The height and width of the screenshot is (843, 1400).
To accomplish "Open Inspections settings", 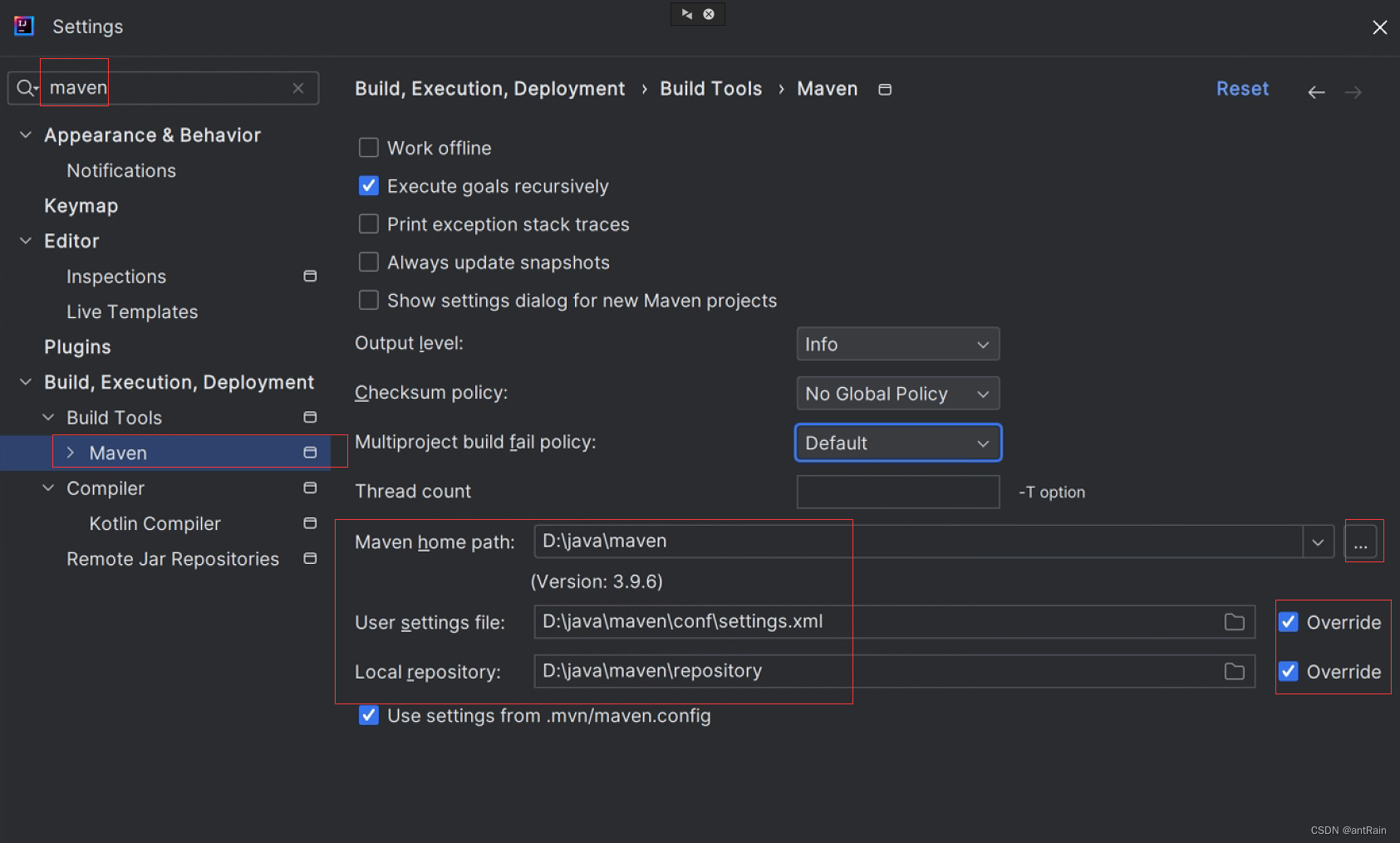I will coord(116,277).
